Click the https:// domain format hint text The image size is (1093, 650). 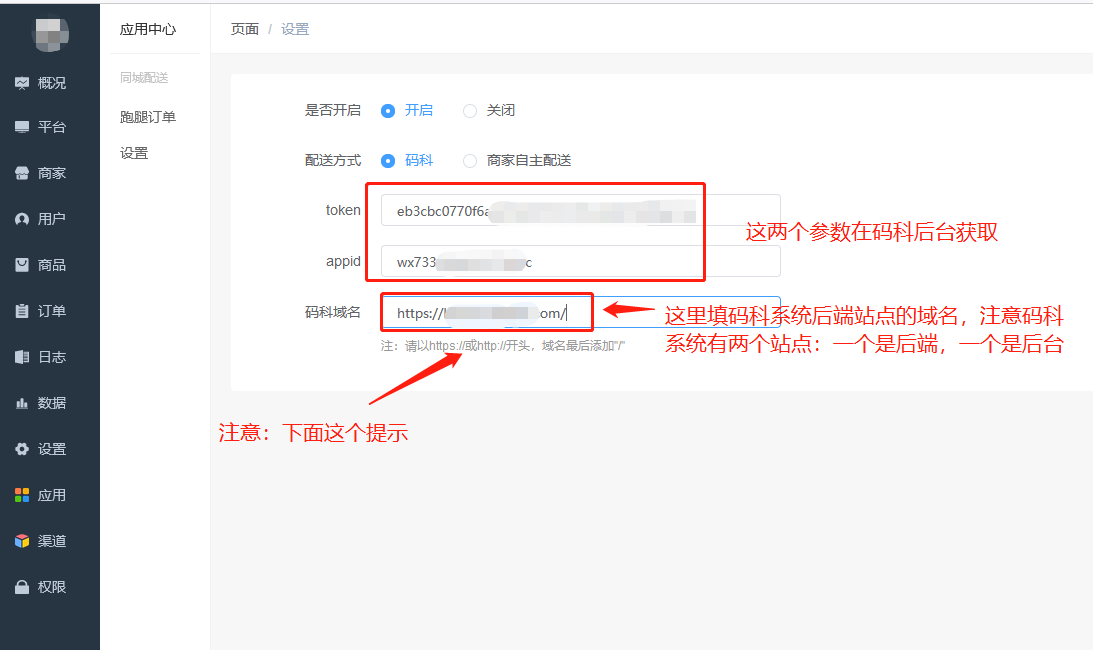[x=503, y=346]
